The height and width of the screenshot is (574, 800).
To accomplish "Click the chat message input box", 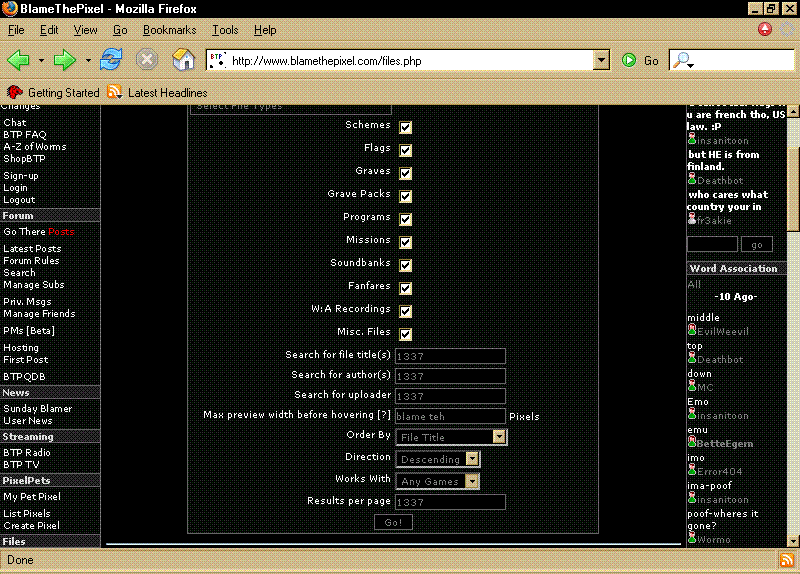I will 712,244.
